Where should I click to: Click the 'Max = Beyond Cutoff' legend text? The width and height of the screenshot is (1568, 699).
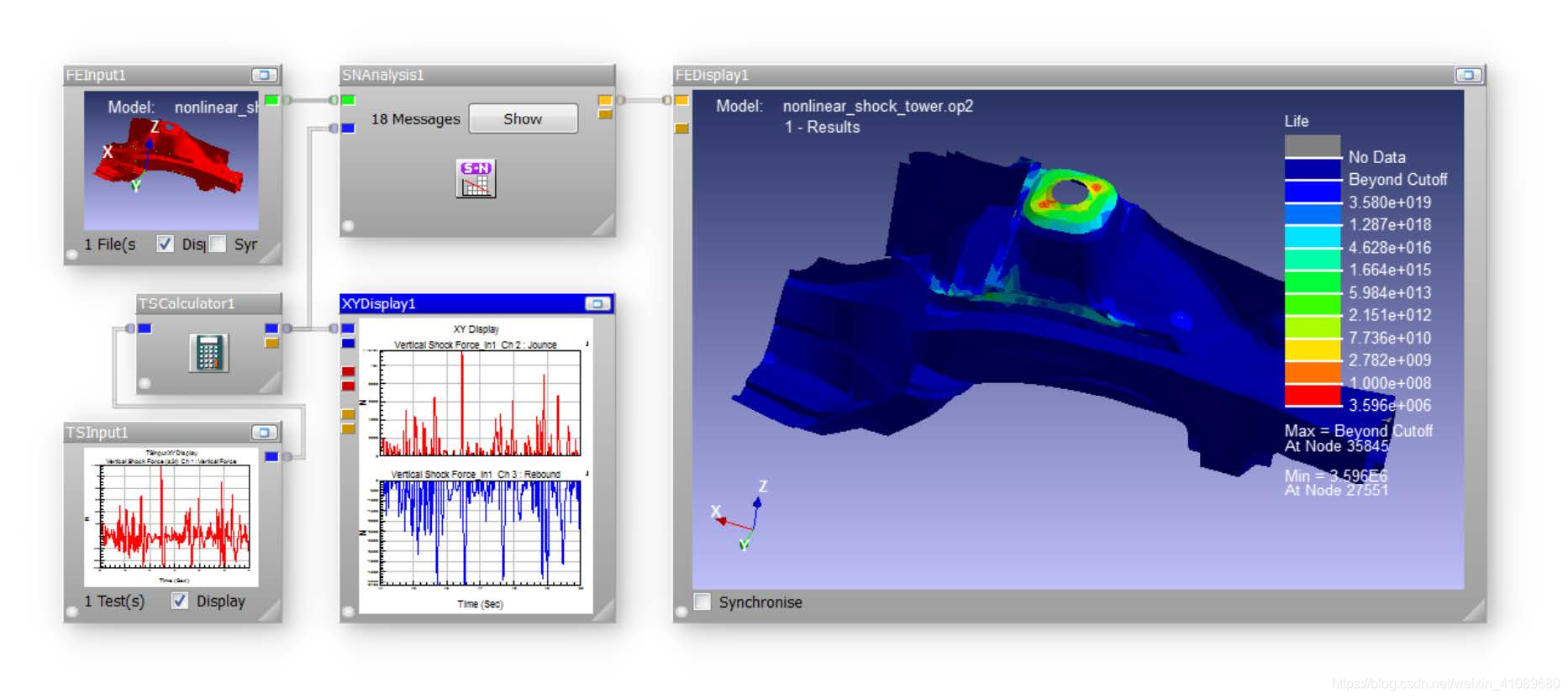[1358, 430]
